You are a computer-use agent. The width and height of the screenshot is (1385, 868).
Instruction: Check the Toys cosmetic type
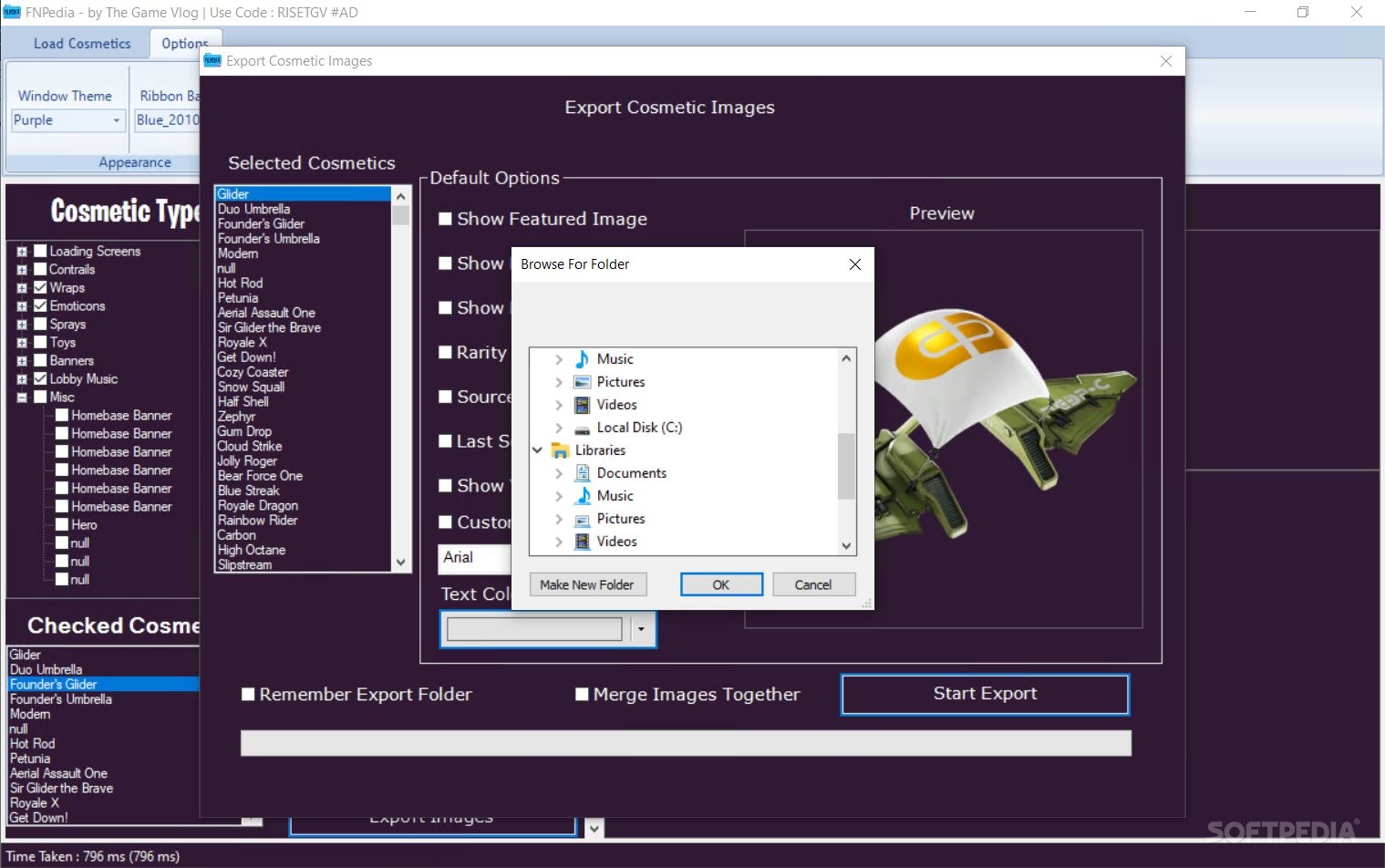pos(40,342)
